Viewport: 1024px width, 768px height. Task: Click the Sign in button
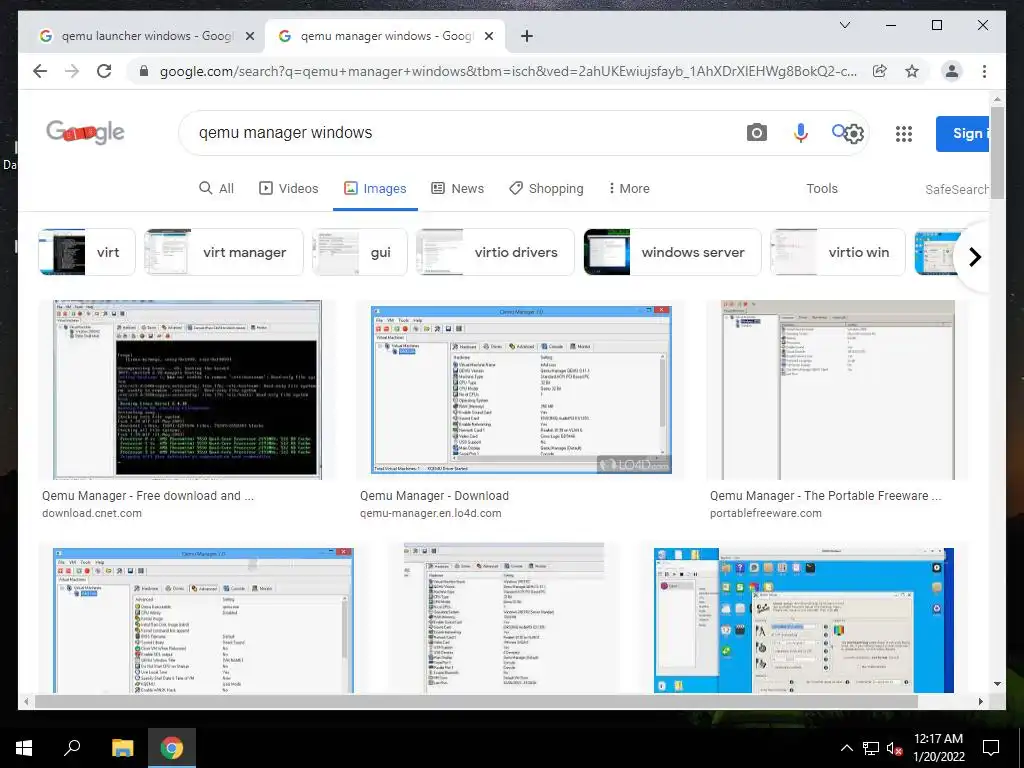click(963, 133)
